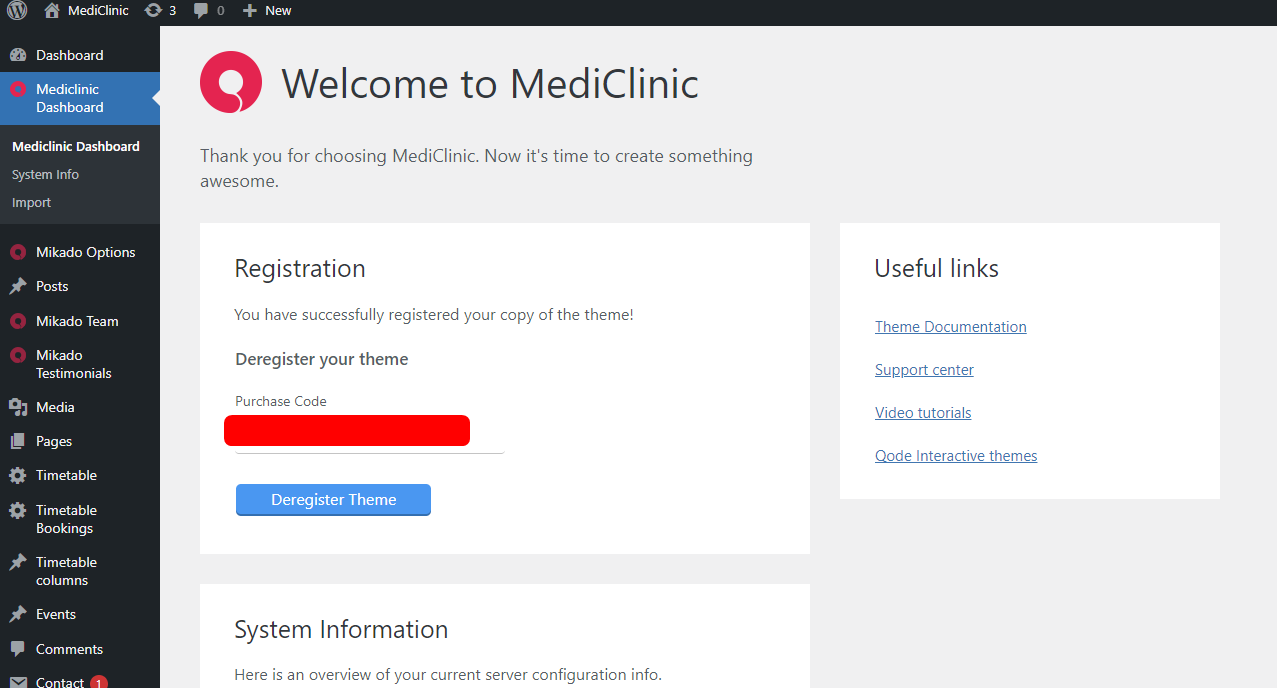This screenshot has width=1277, height=688.
Task: Open the MediClinic home site icon
Action: tap(52, 11)
